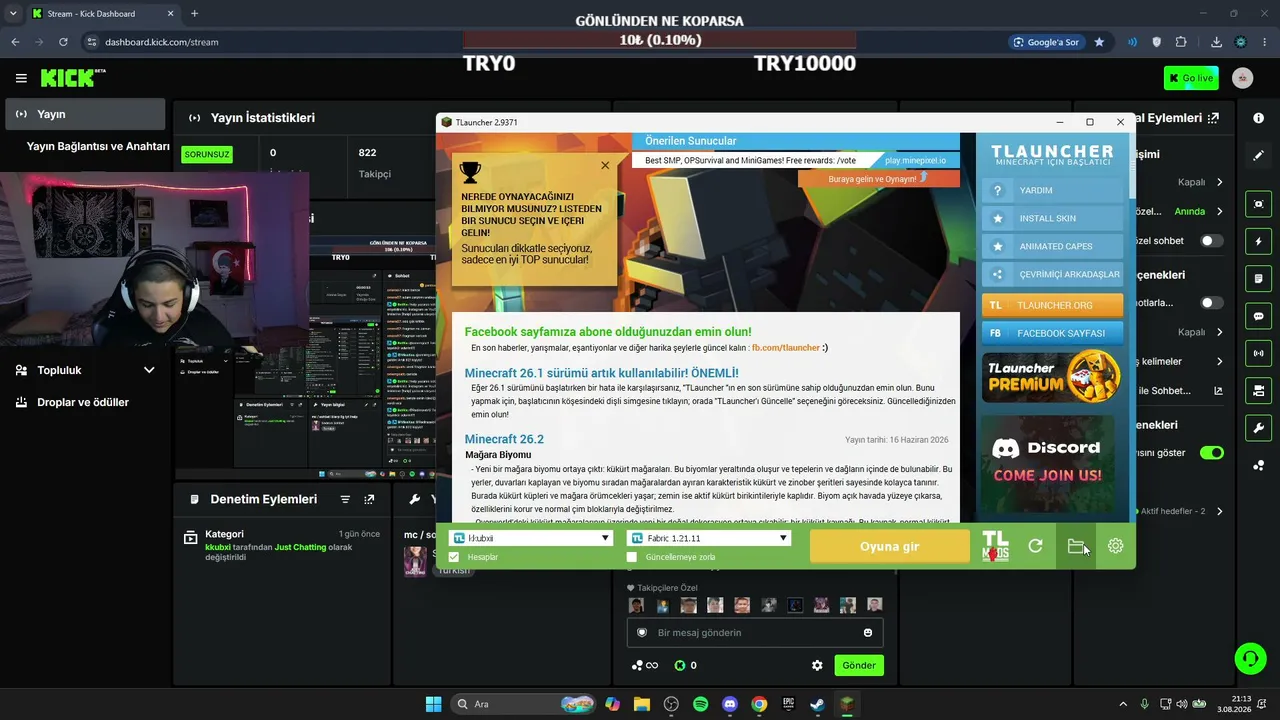Toggle the Hesaplar checkbox
Screen dimensions: 1280x720
point(454,557)
